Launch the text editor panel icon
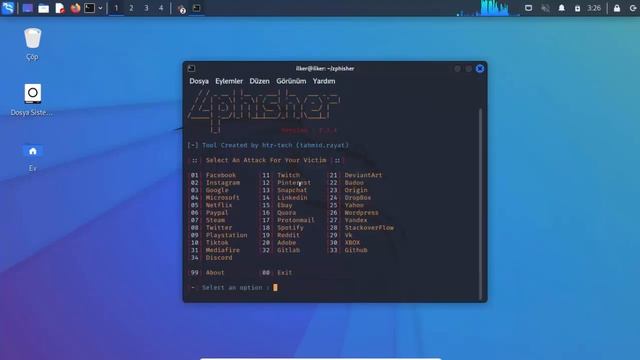 [x=60, y=8]
